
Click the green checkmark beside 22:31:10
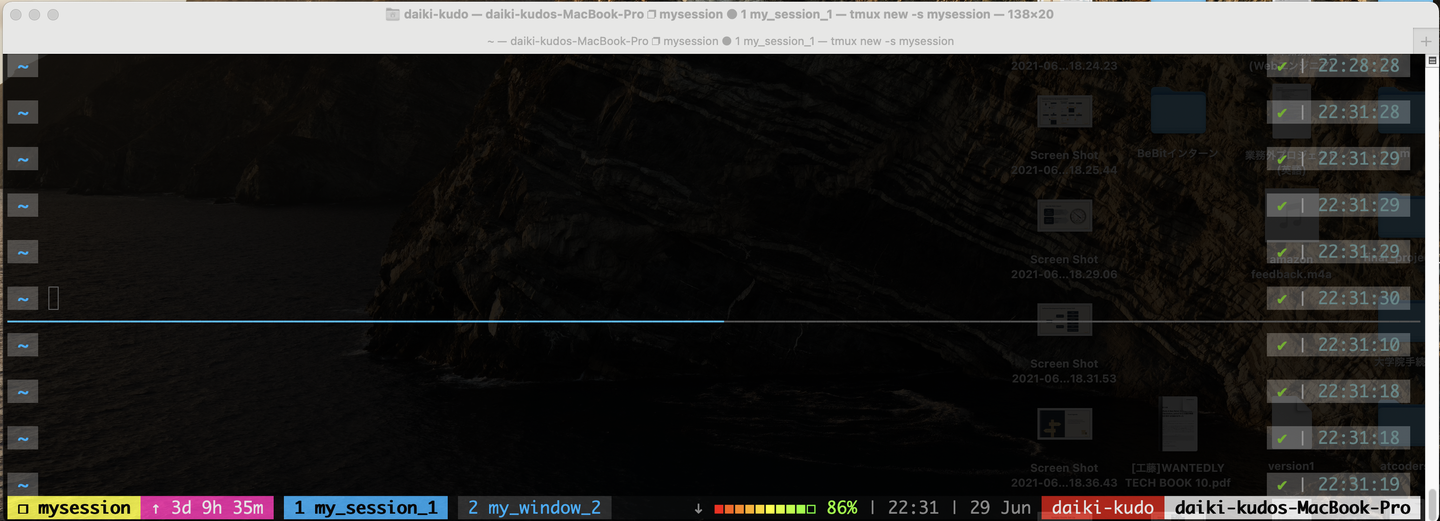(1282, 345)
